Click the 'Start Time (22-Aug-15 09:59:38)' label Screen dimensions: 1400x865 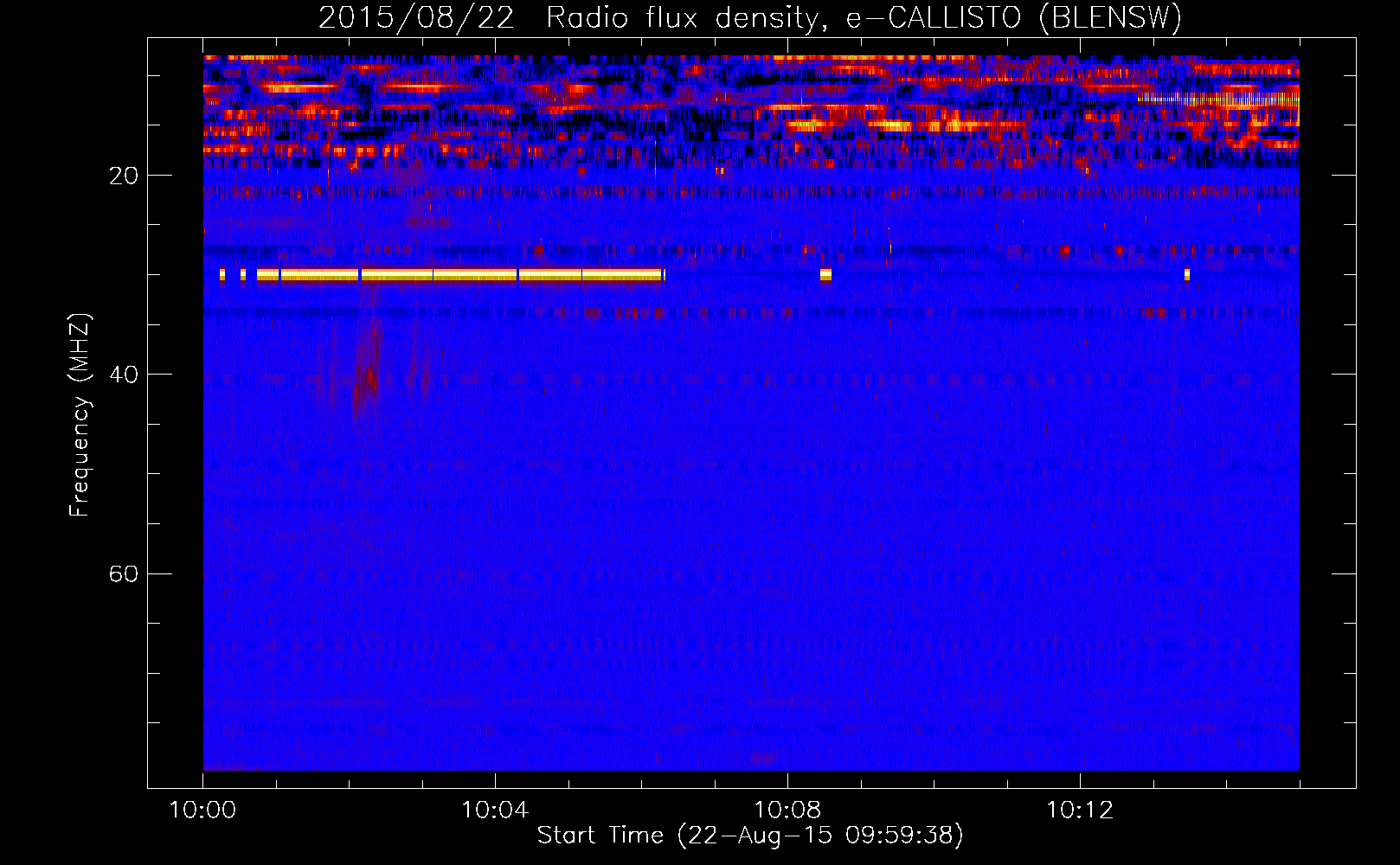tap(750, 836)
